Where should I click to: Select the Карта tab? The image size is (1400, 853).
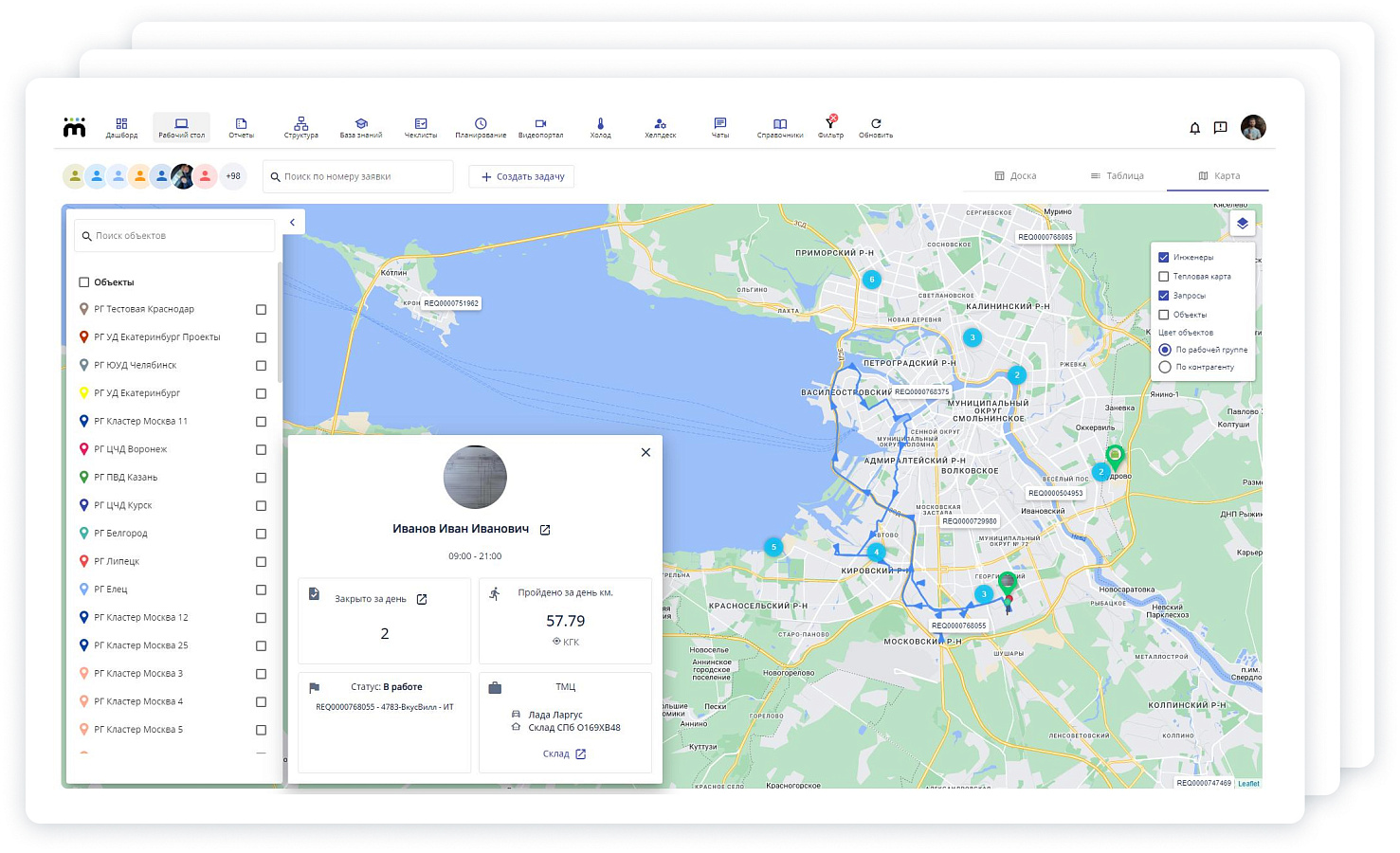click(1219, 176)
